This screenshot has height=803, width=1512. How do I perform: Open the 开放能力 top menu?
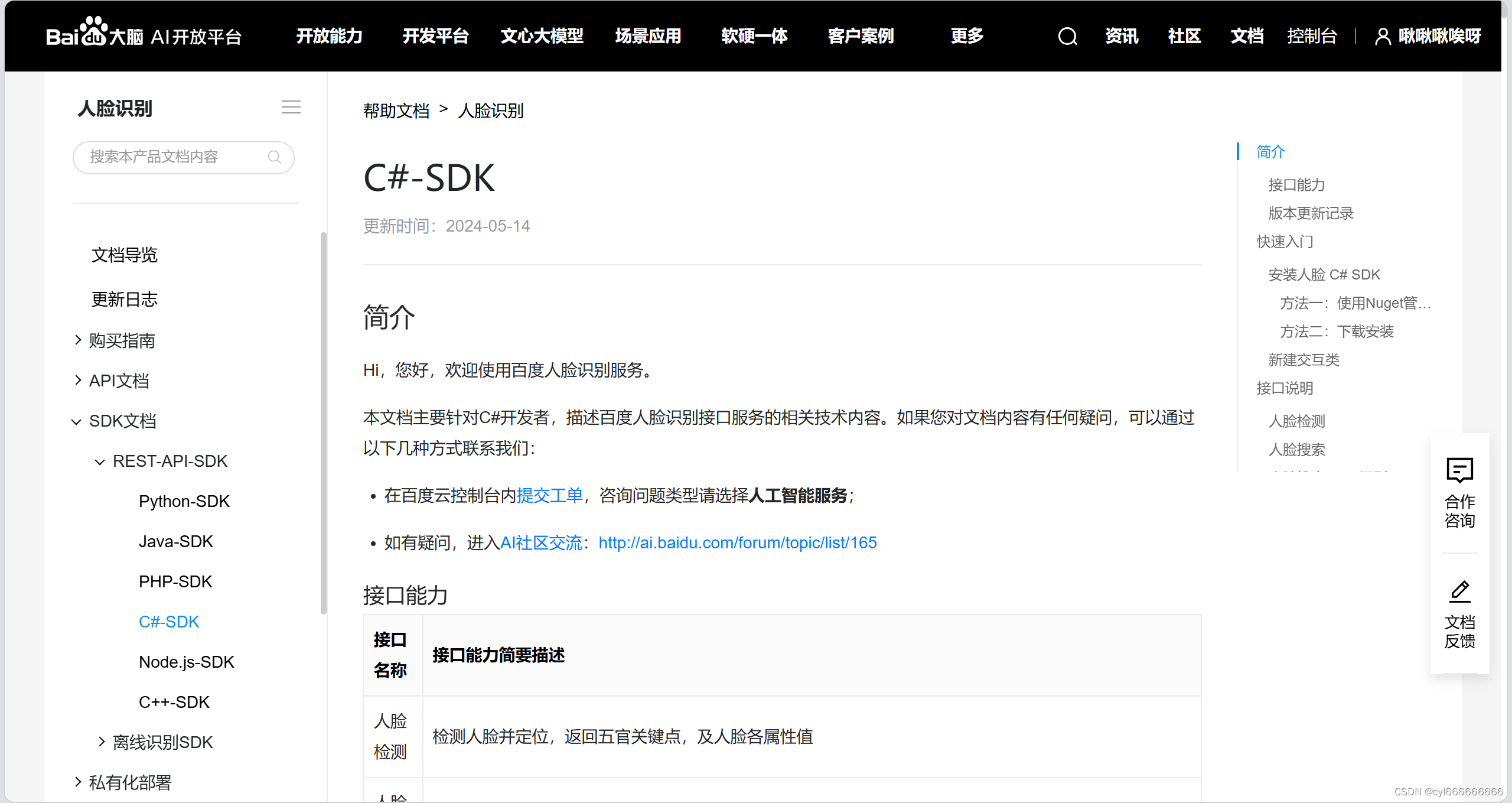coord(329,36)
